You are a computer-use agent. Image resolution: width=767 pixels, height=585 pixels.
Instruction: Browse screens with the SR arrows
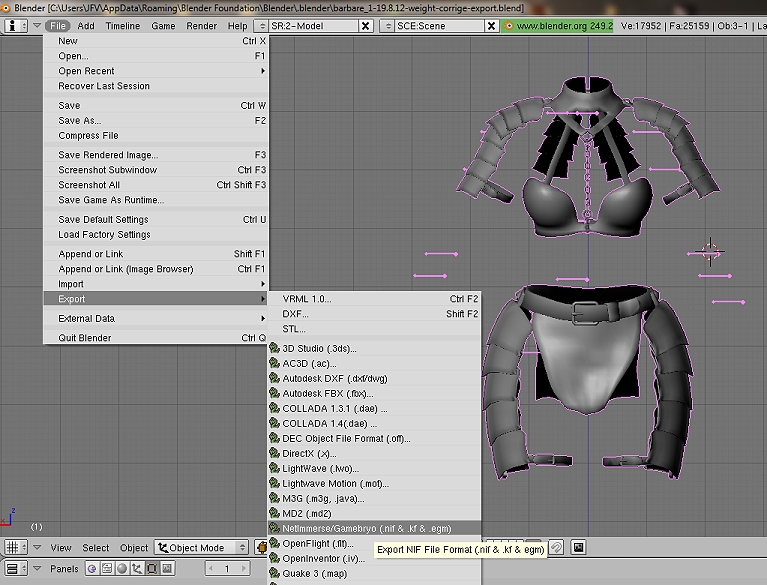[262, 26]
